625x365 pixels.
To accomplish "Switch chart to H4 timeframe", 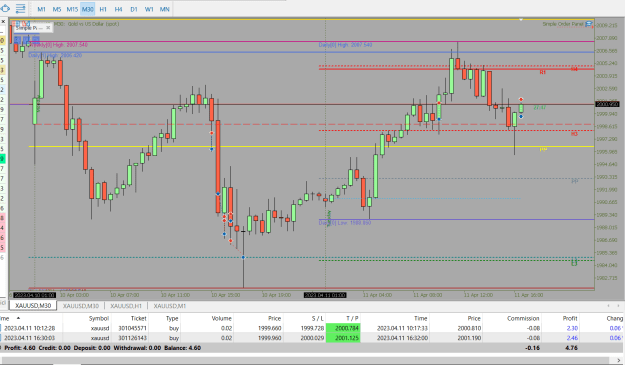I will pyautogui.click(x=118, y=9).
